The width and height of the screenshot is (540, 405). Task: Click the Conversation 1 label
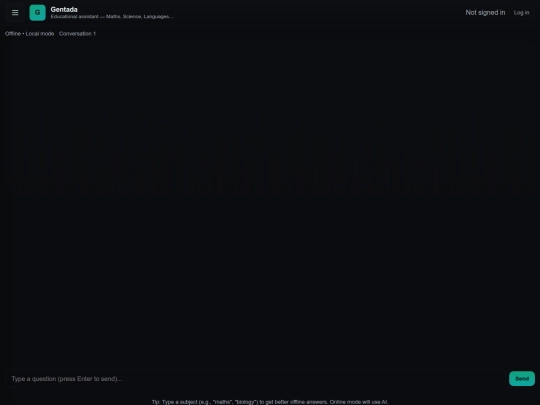pos(77,34)
